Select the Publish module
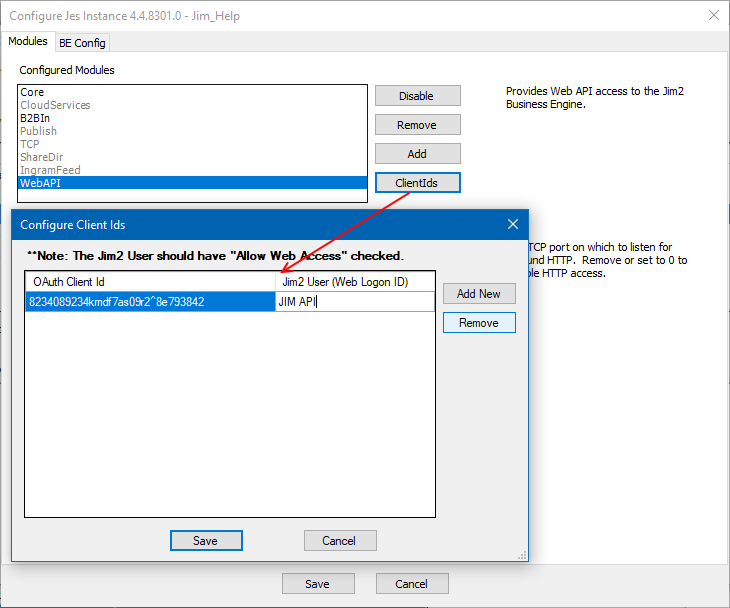The height and width of the screenshot is (608, 730). point(192,131)
